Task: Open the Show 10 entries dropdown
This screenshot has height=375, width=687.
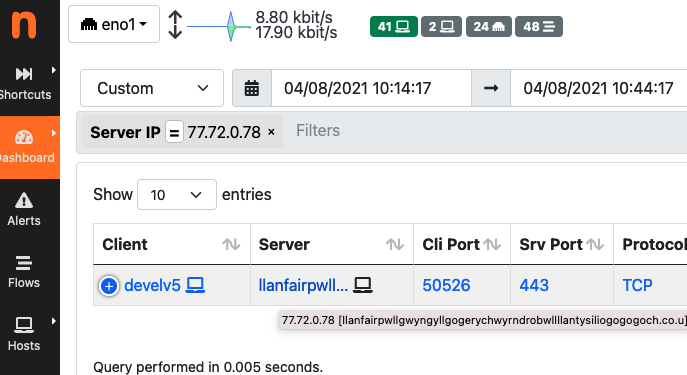Action: 177,195
